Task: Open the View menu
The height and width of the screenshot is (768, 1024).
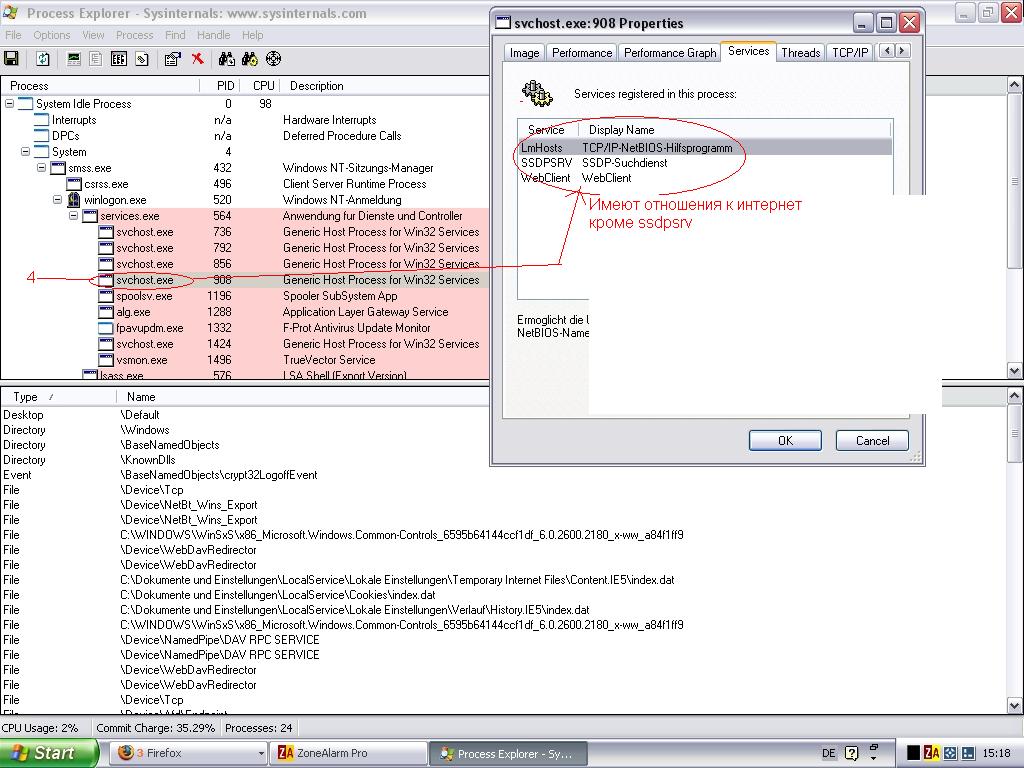Action: coord(93,35)
